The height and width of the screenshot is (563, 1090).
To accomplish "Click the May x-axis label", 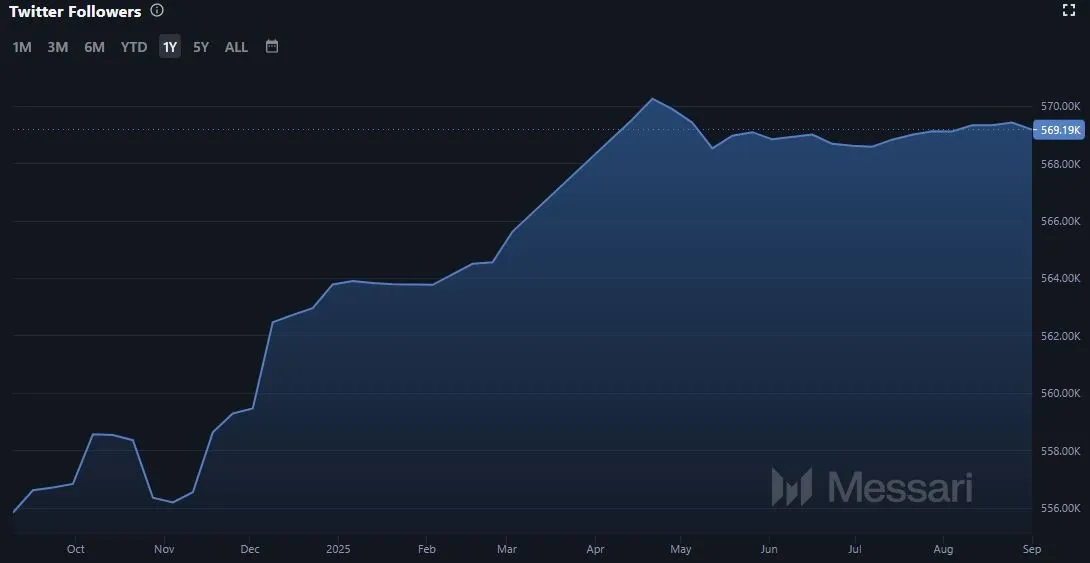I will coord(681,549).
